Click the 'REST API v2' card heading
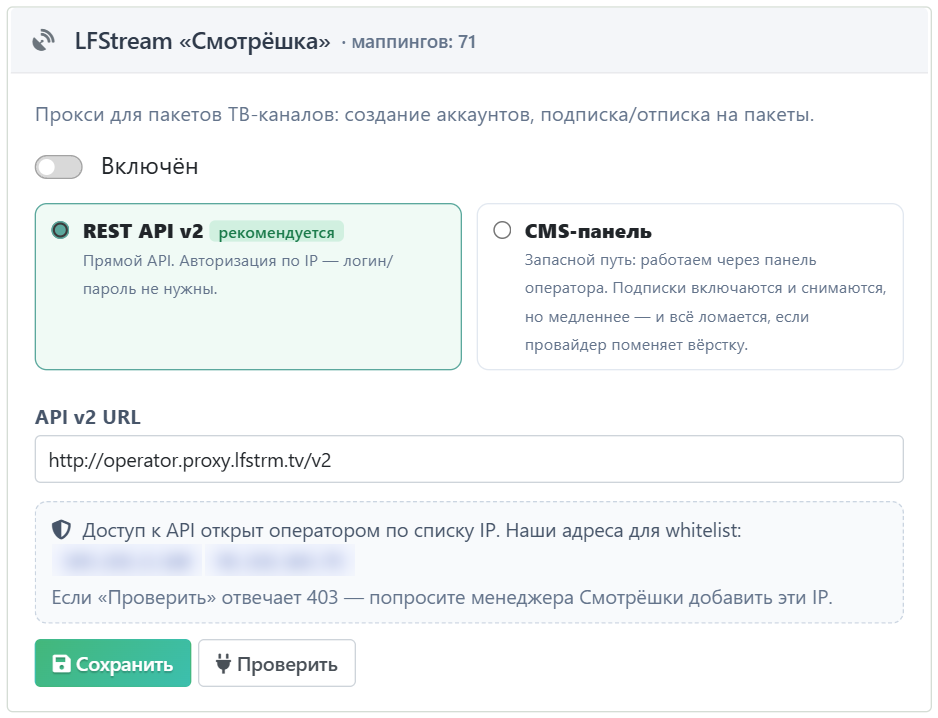The image size is (938, 718). tap(143, 231)
